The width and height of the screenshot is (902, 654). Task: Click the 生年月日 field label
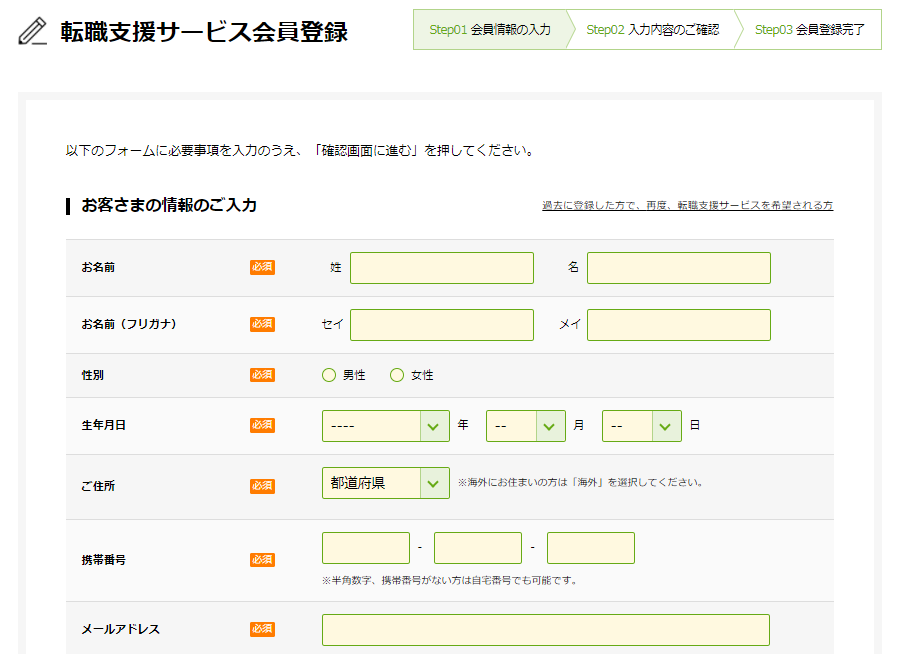tap(104, 425)
